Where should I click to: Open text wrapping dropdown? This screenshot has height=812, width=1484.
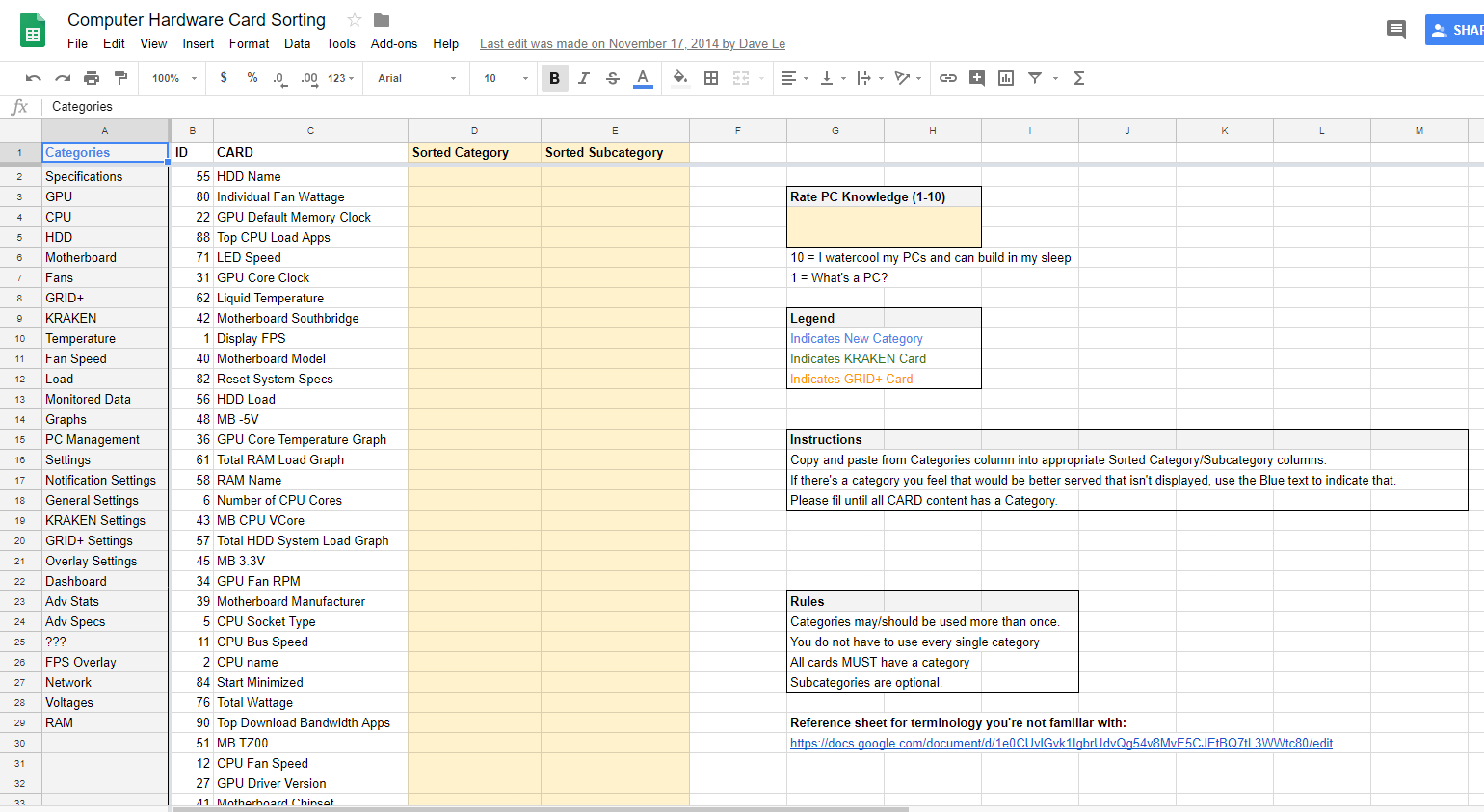pos(870,78)
